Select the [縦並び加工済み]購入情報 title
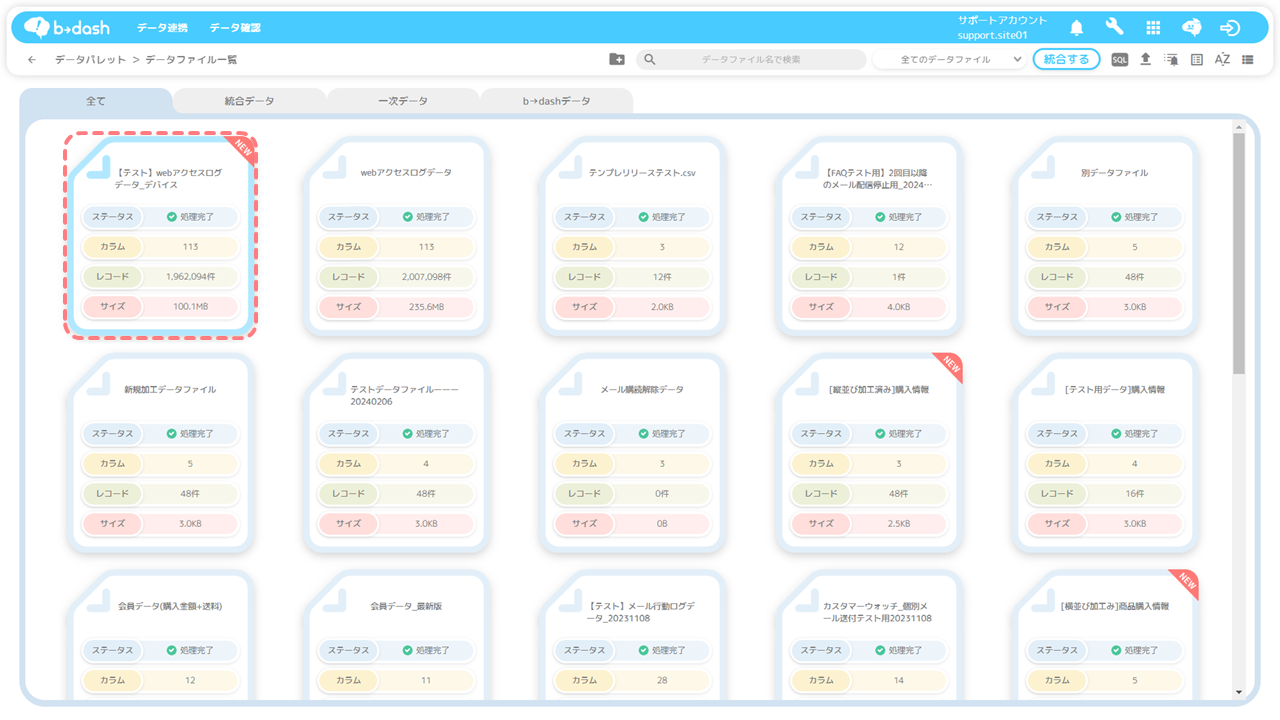The image size is (1280, 720). pos(879,390)
